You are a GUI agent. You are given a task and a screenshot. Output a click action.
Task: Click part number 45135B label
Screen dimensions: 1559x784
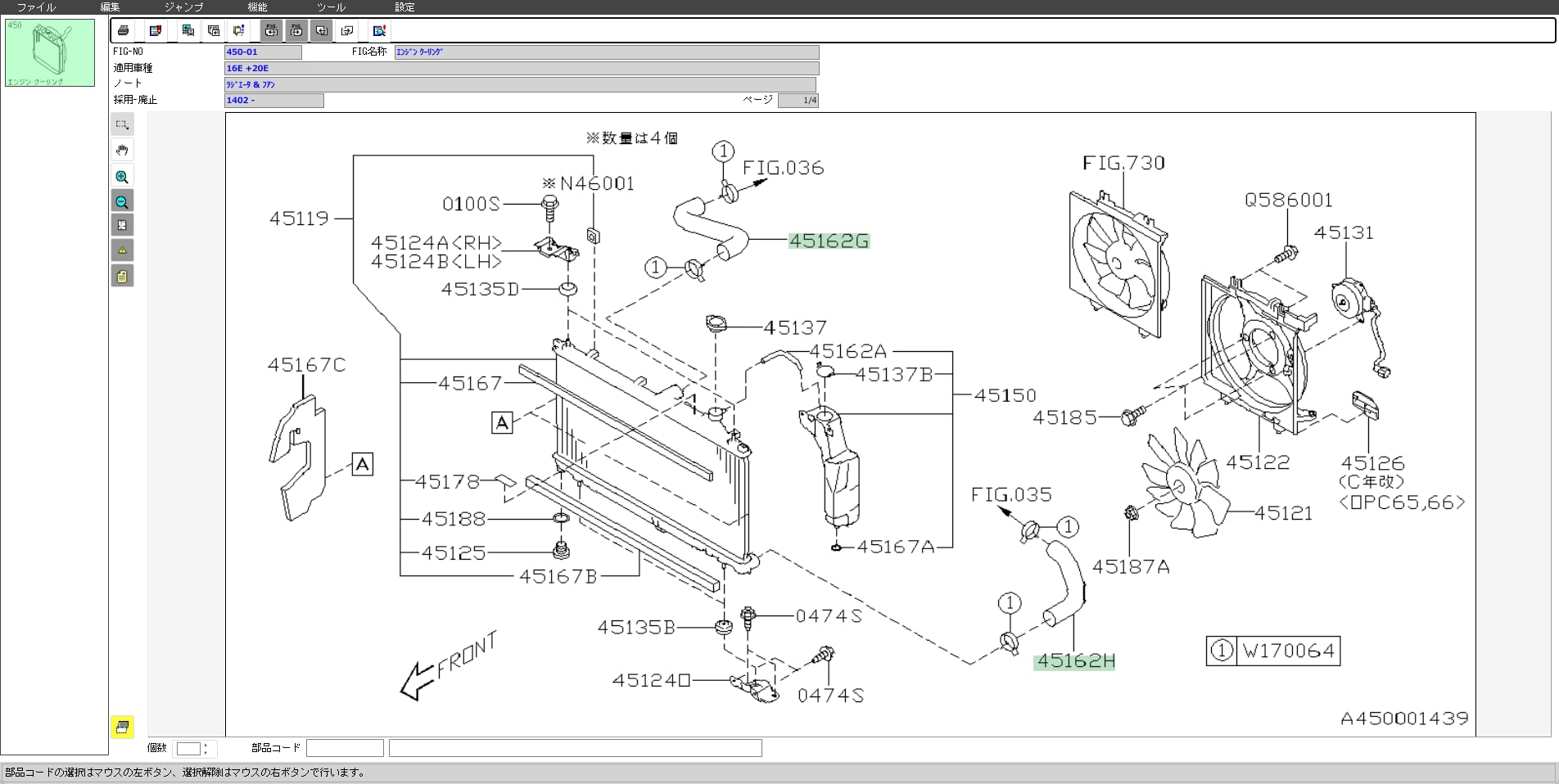coord(636,628)
